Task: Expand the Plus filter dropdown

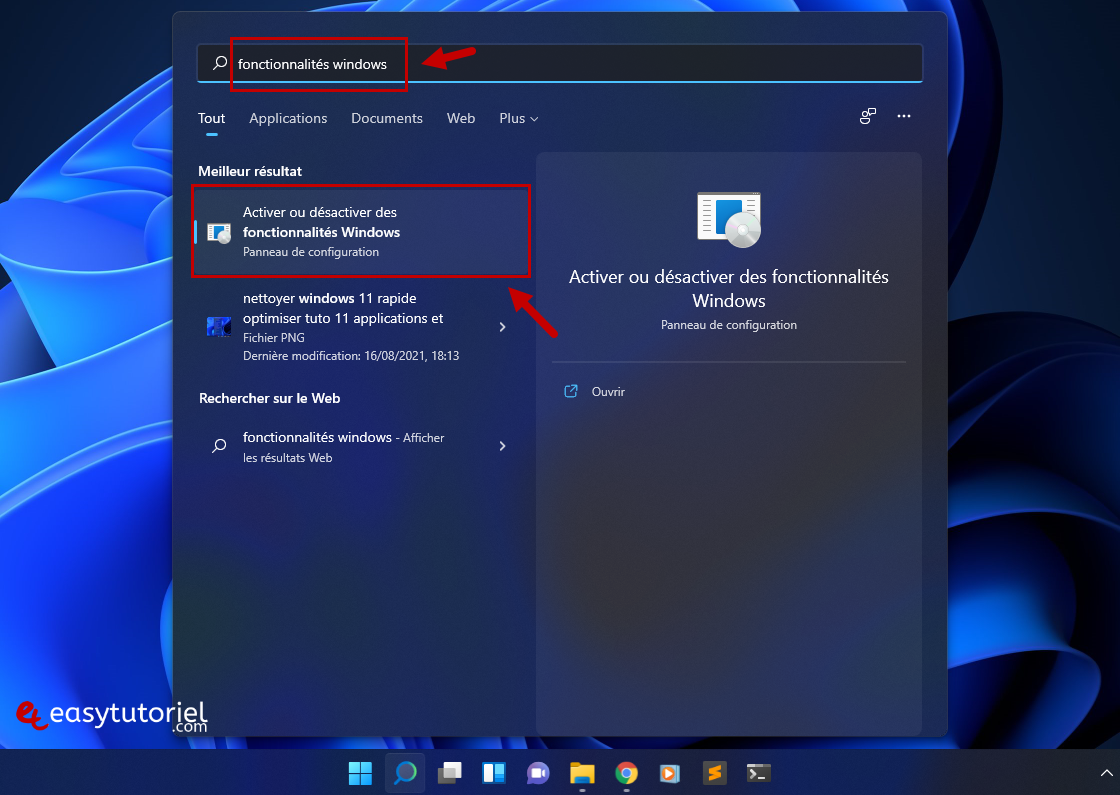Action: pos(518,118)
